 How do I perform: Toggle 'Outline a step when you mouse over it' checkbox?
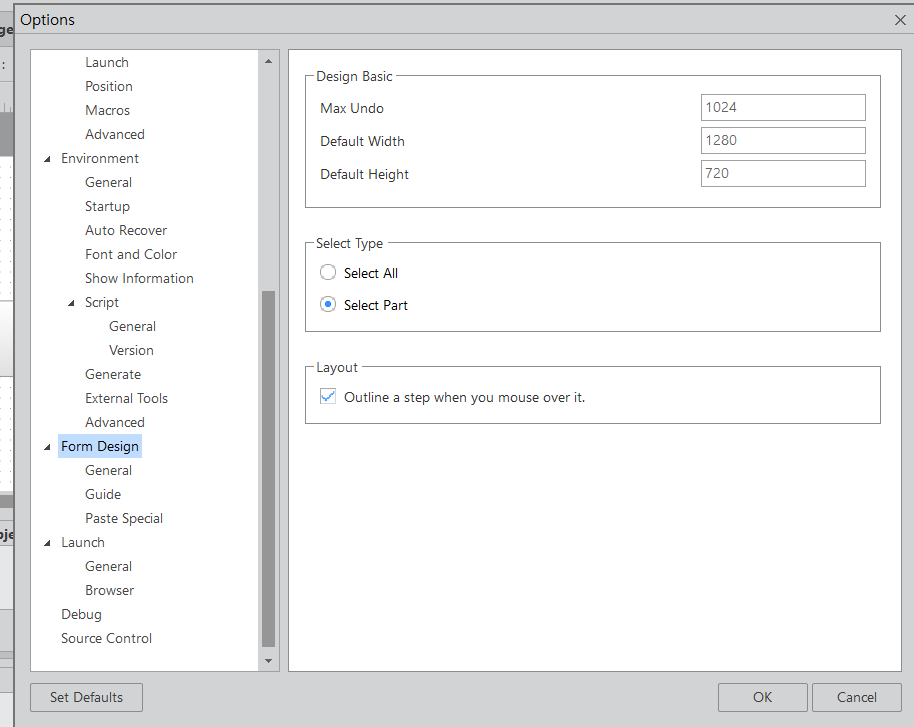click(328, 396)
